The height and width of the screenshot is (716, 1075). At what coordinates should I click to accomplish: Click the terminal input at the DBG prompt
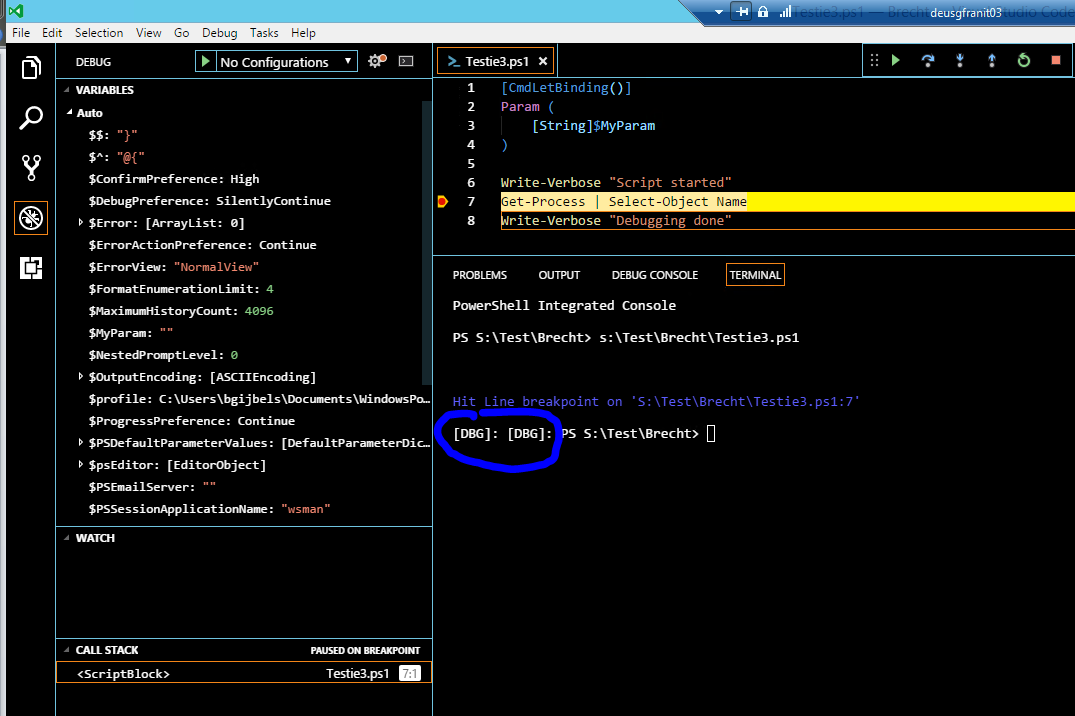711,433
